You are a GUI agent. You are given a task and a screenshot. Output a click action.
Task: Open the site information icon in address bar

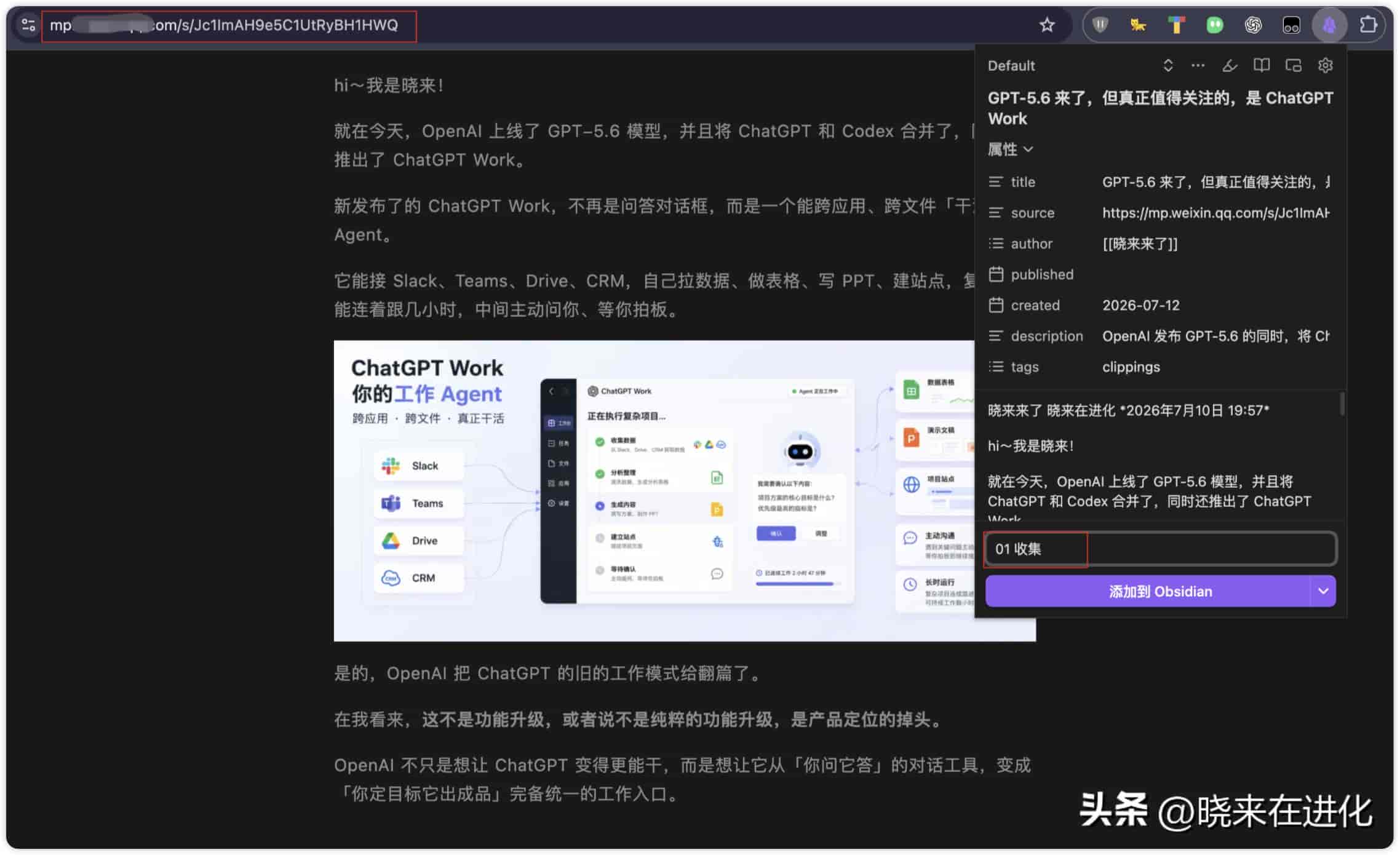coord(28,25)
